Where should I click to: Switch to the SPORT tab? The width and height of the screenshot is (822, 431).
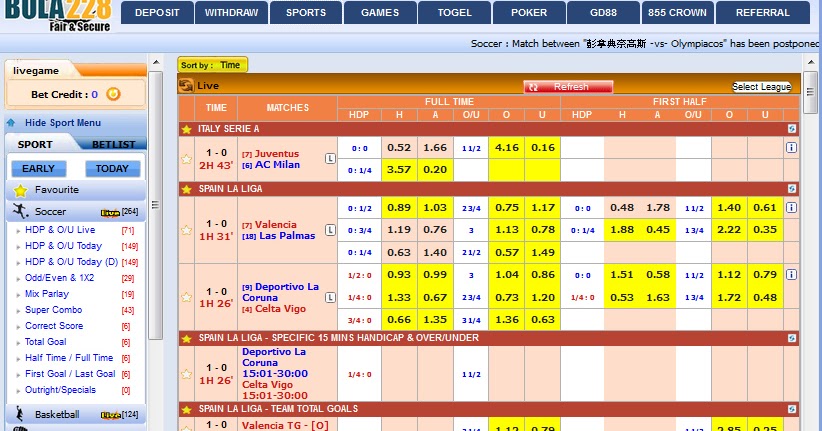coord(35,144)
